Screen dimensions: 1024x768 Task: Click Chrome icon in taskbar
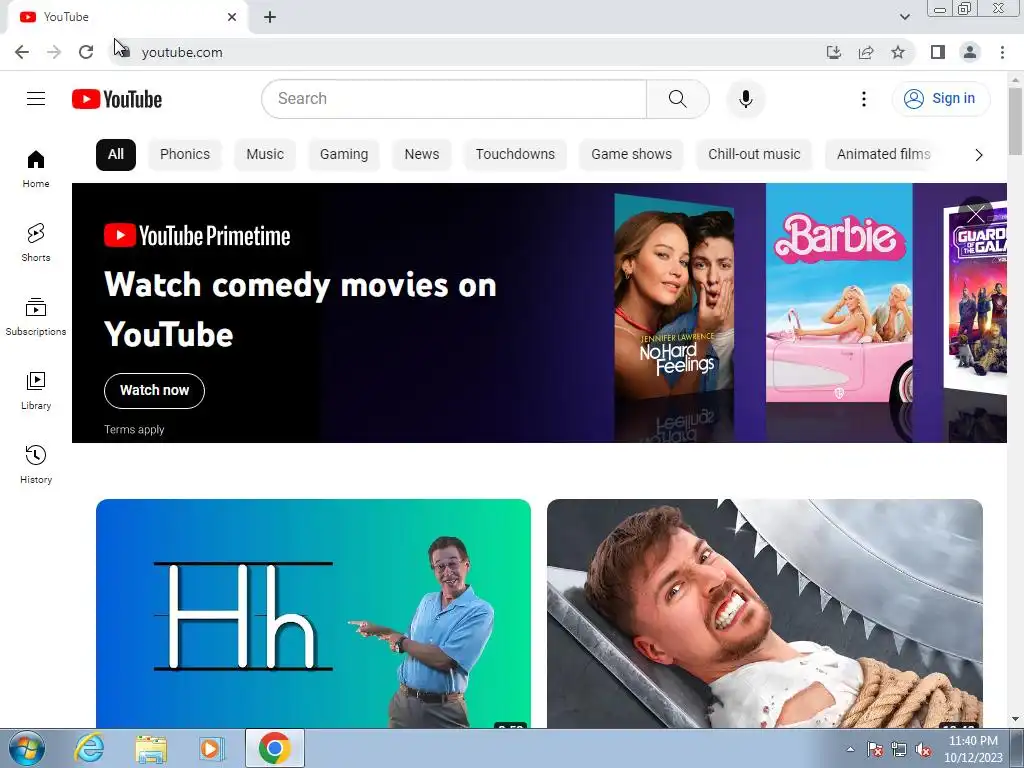(274, 748)
